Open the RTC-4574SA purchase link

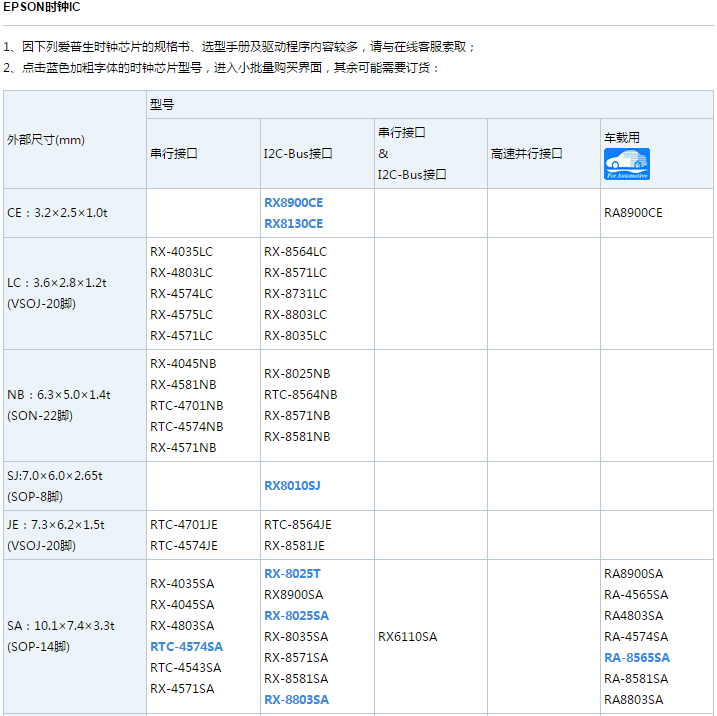tap(186, 647)
